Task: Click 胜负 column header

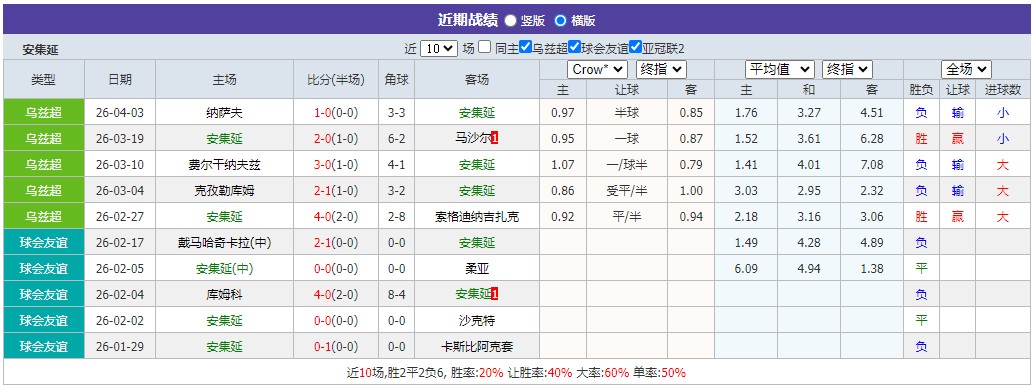Action: tap(921, 90)
